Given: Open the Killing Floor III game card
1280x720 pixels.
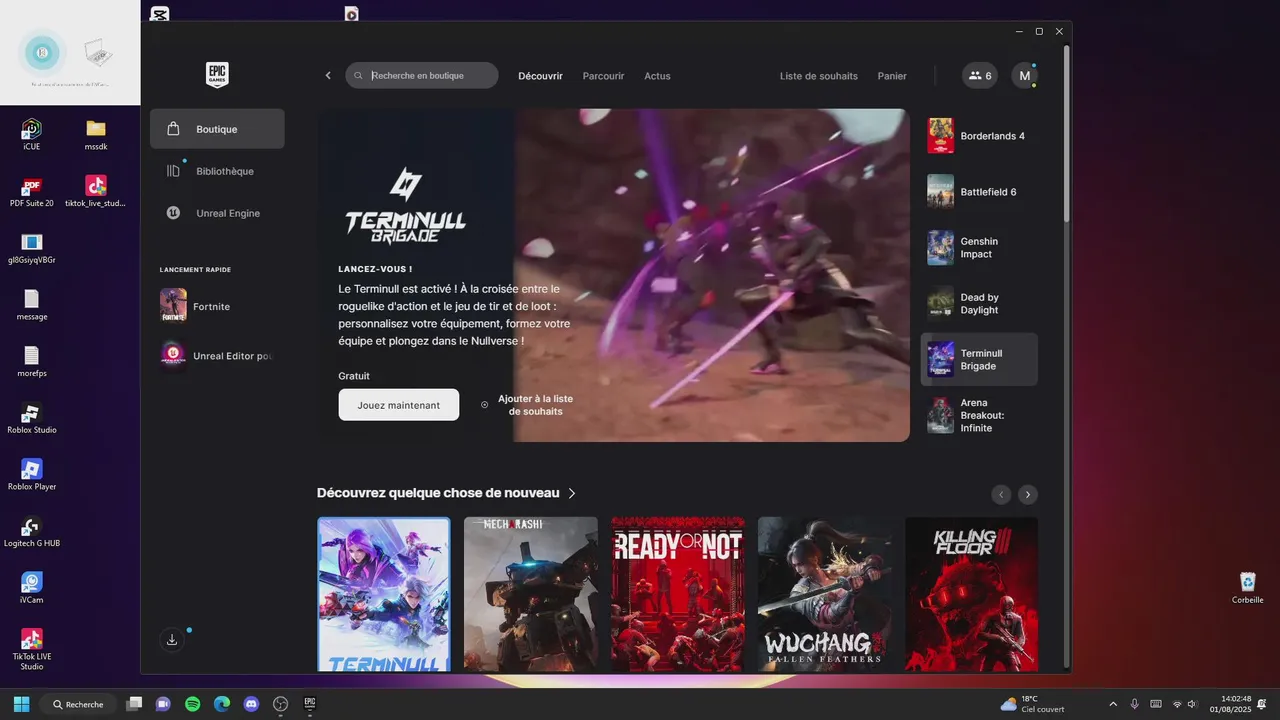Looking at the screenshot, I should [972, 594].
